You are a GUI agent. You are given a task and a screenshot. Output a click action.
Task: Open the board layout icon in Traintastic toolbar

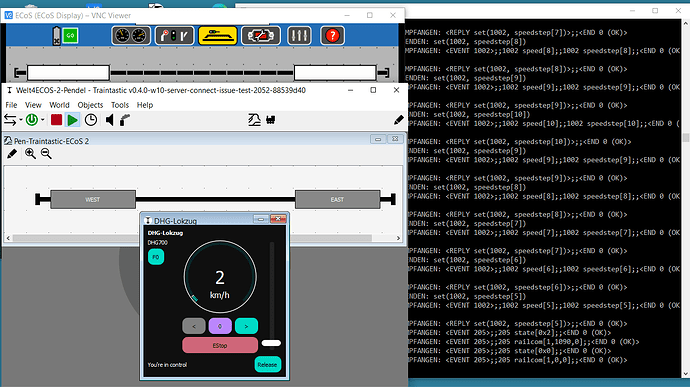click(254, 120)
